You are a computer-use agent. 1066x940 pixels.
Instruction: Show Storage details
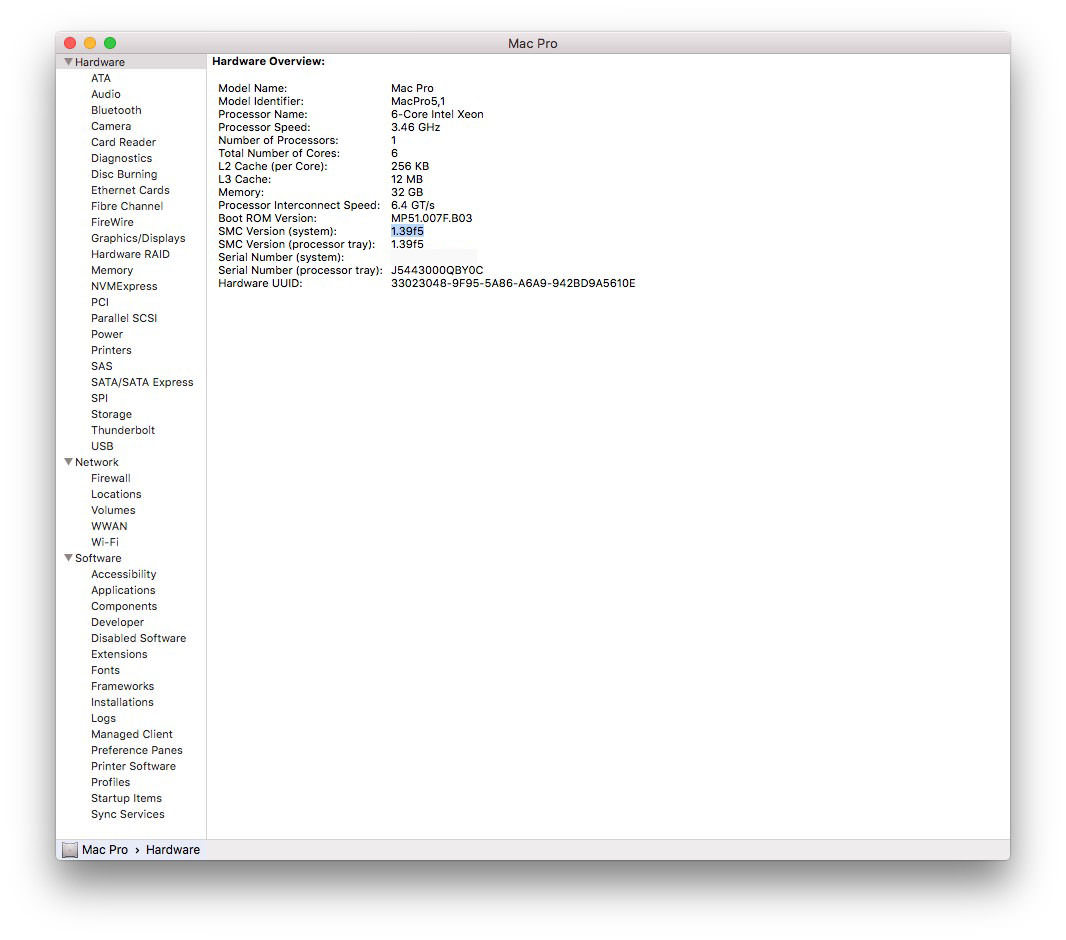pyautogui.click(x=111, y=415)
